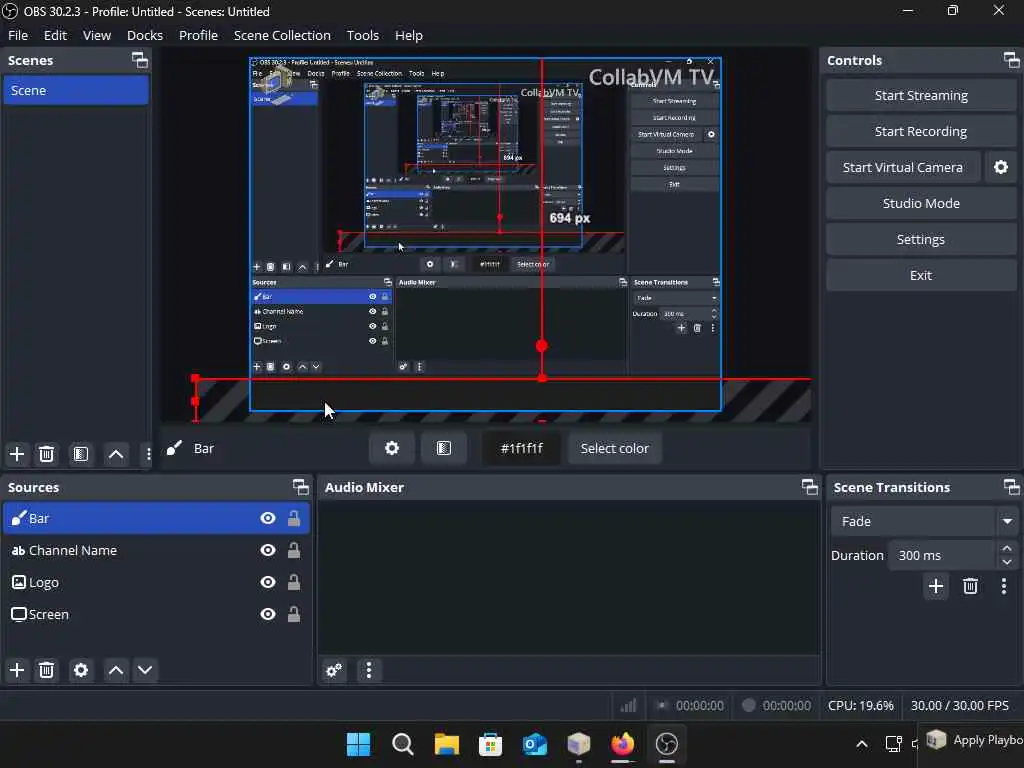Open the Tools menu
This screenshot has height=768, width=1024.
(362, 35)
